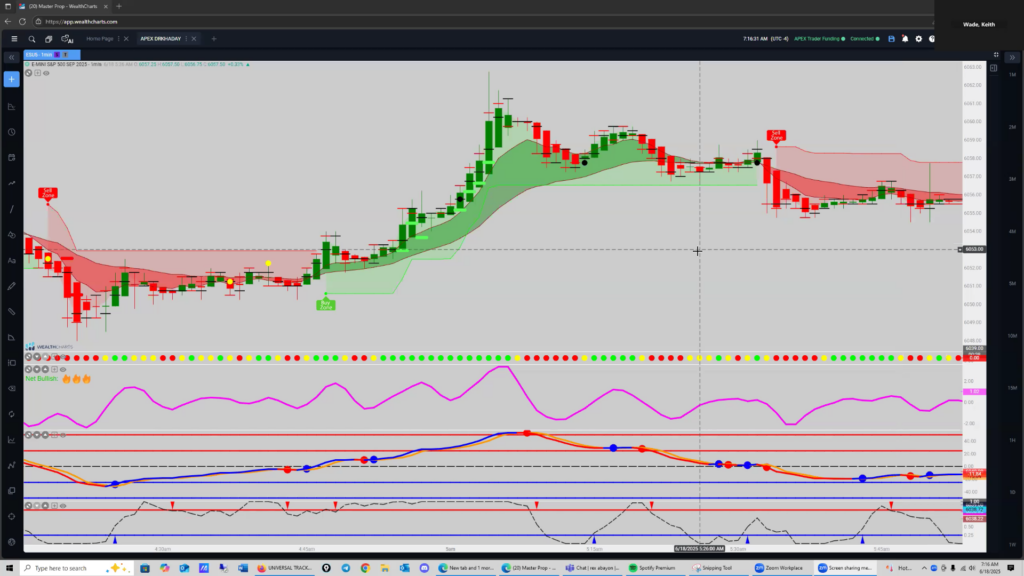Viewport: 1024px width, 576px height.
Task: Open Snipping Tool from taskbar
Action: pos(713,568)
